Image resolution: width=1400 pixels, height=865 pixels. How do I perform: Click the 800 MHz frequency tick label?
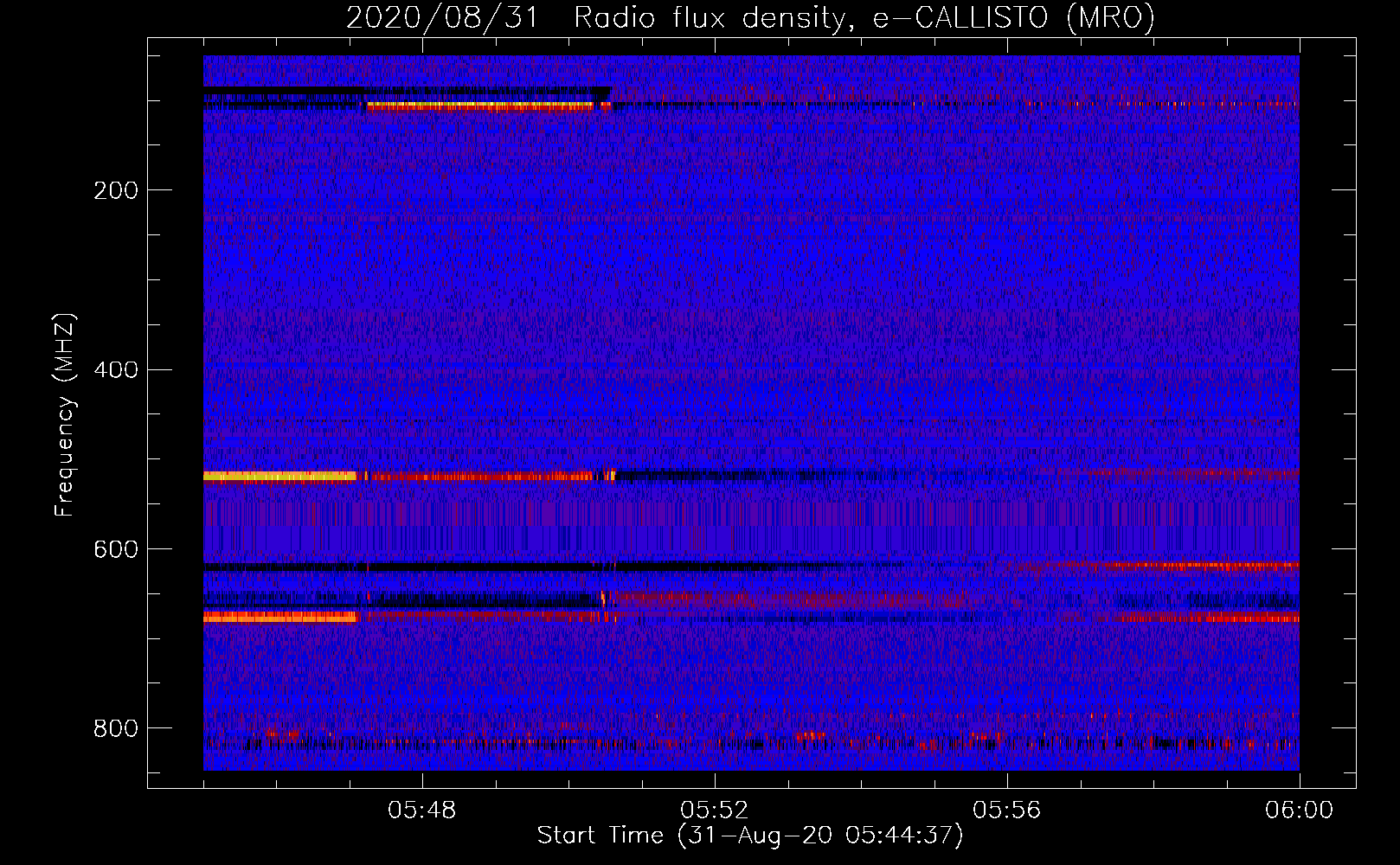point(116,728)
